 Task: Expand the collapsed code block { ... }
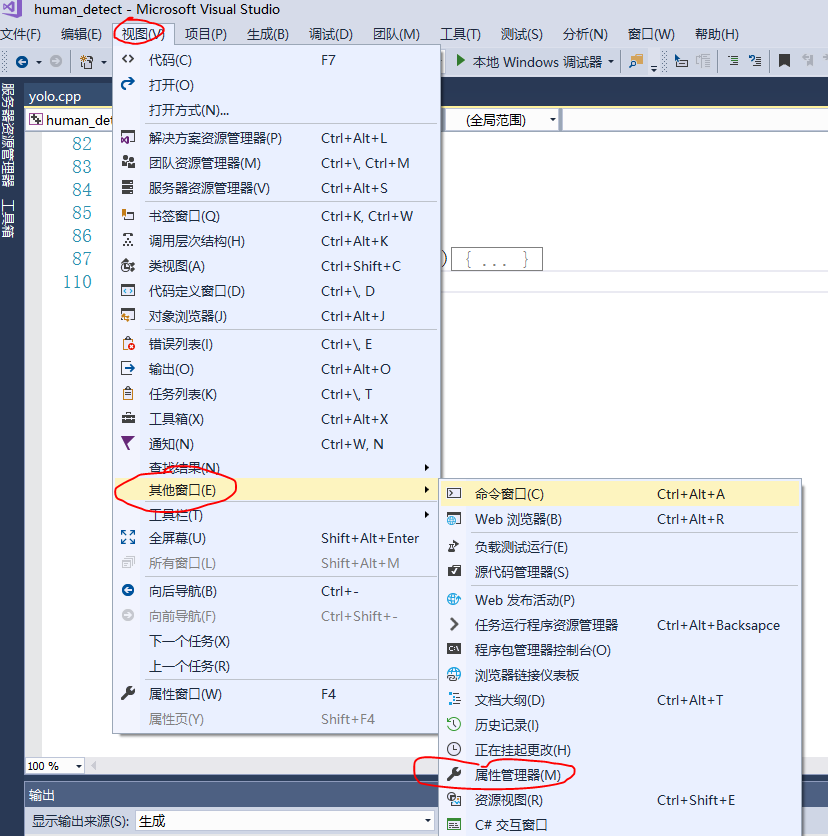[x=497, y=259]
